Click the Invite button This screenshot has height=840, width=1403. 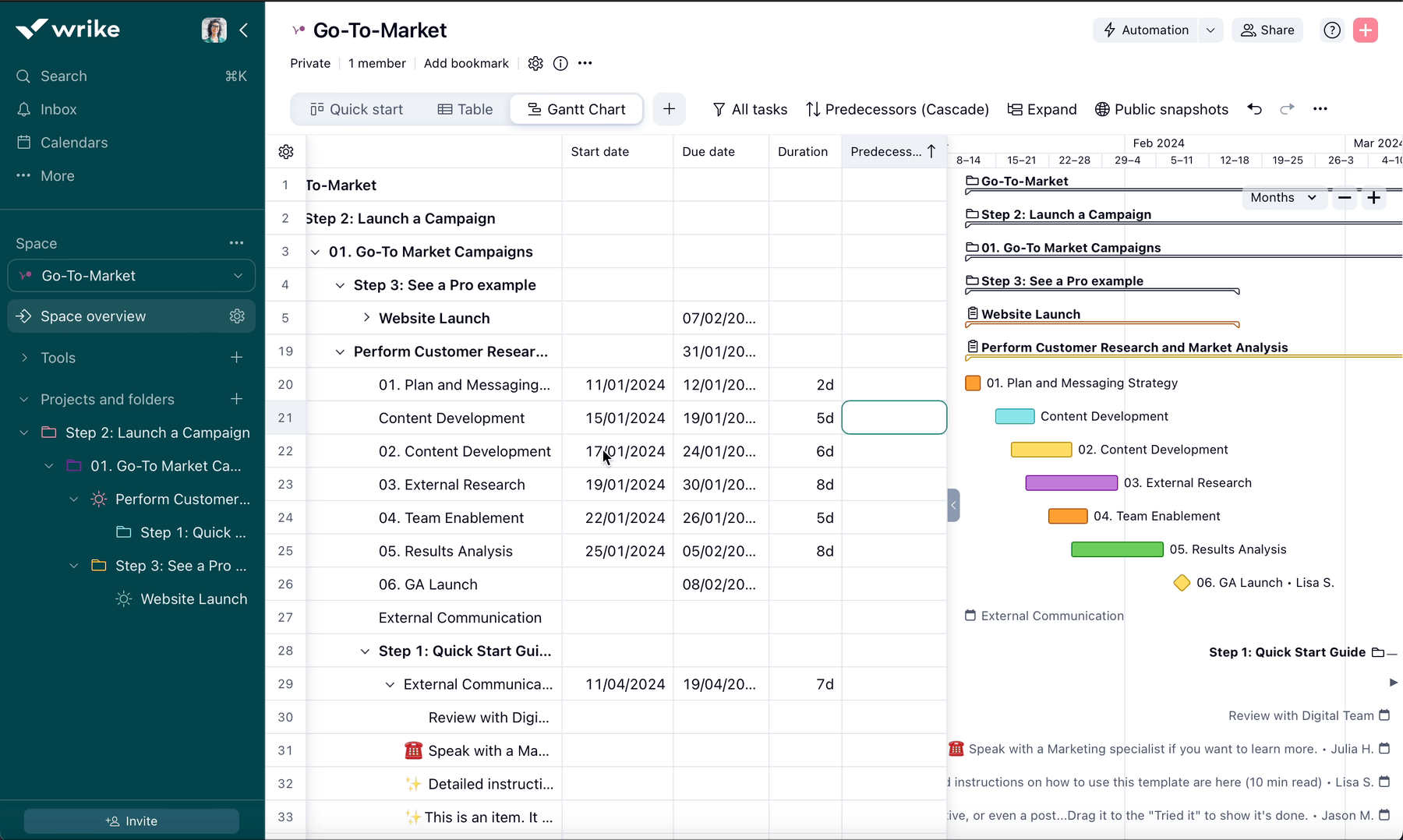(132, 821)
